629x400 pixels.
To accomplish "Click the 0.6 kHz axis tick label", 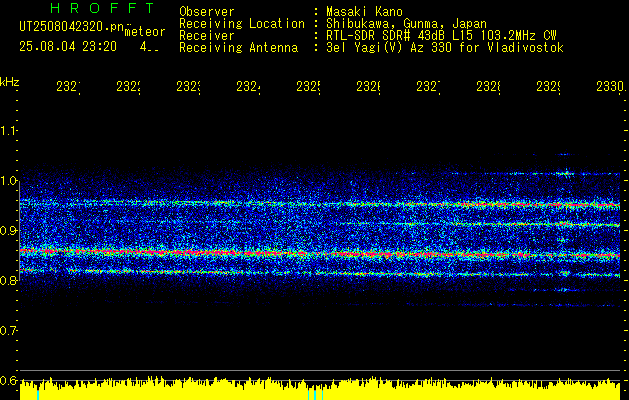I will 8,381.
